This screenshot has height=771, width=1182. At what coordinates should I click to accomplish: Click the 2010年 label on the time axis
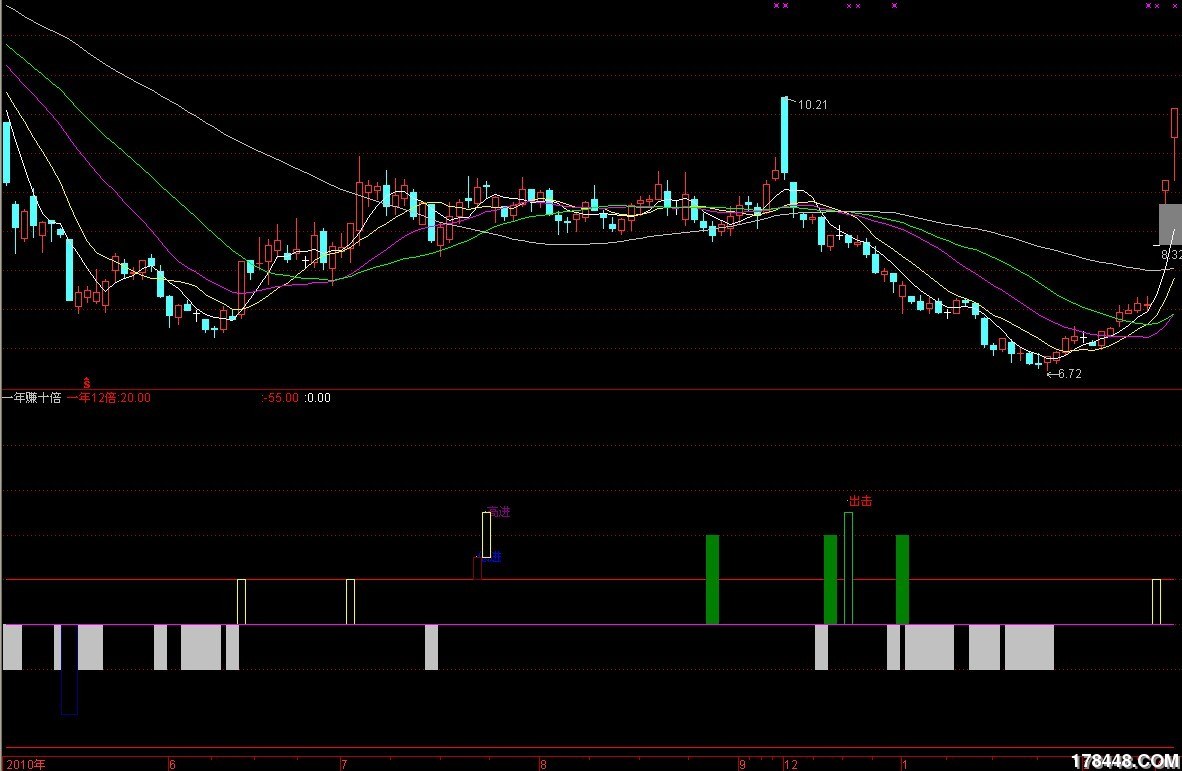click(x=26, y=764)
